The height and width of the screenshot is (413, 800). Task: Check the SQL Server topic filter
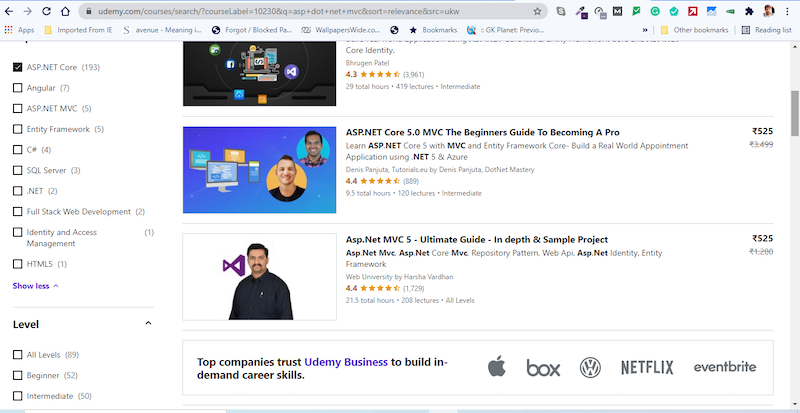pos(17,170)
